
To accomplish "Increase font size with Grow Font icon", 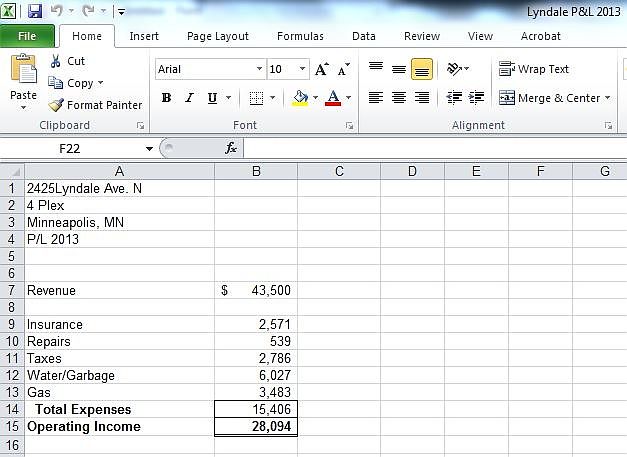I will (322, 69).
